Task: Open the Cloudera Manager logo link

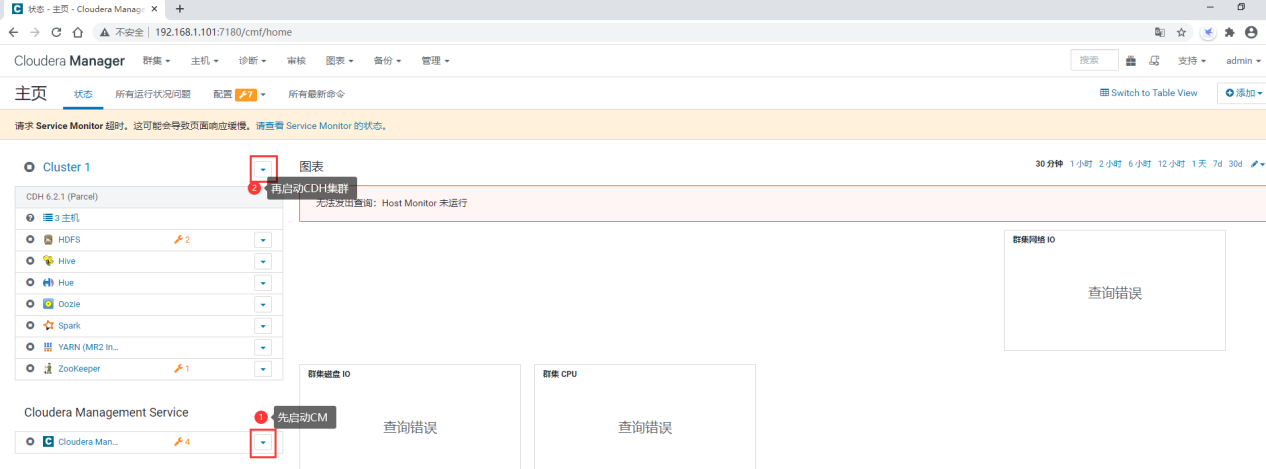Action: 70,61
